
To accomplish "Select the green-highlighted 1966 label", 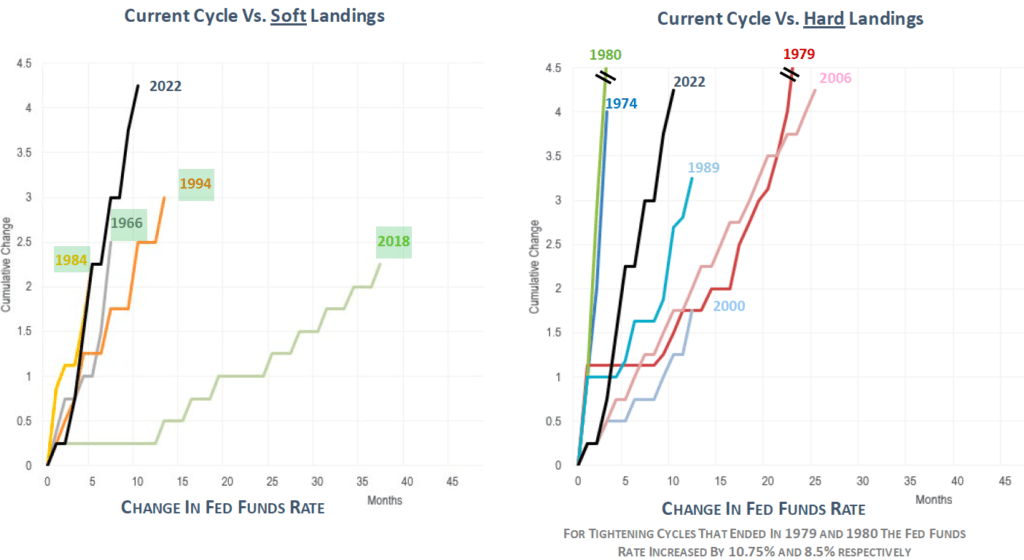I will tap(128, 222).
